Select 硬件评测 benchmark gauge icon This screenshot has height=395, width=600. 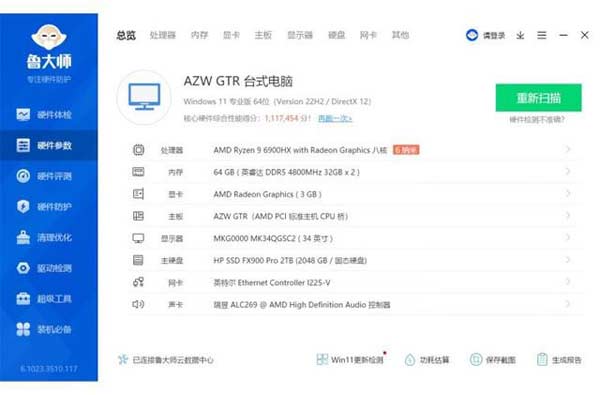coord(23,176)
